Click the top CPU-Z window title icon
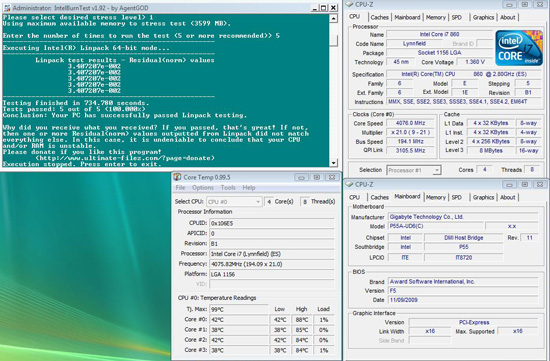The width and height of the screenshot is (550, 361). point(349,4)
